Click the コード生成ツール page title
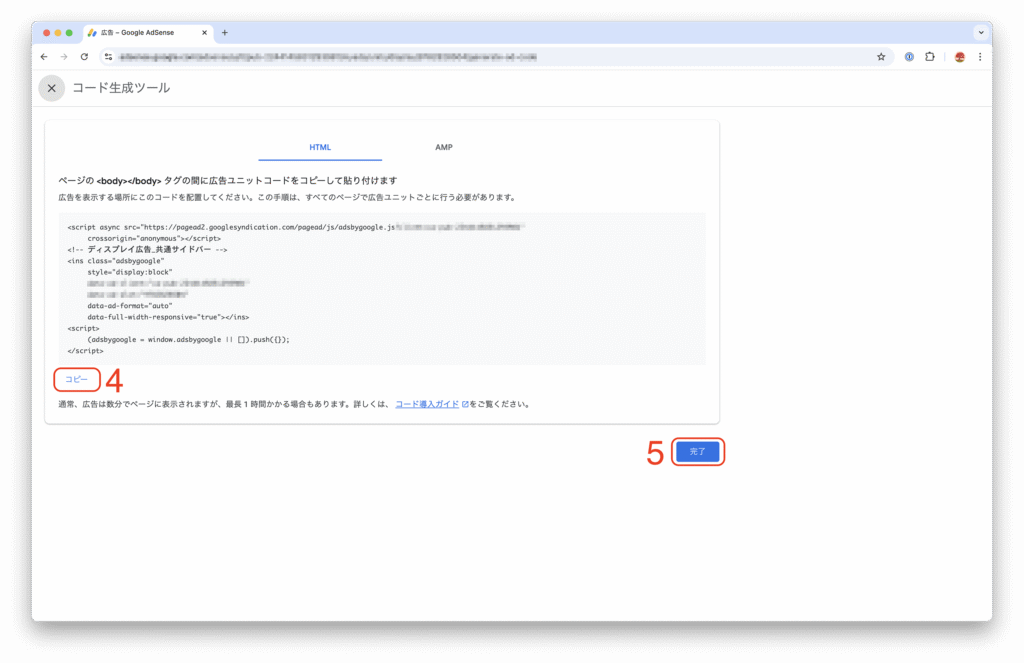The height and width of the screenshot is (663, 1024). click(121, 88)
